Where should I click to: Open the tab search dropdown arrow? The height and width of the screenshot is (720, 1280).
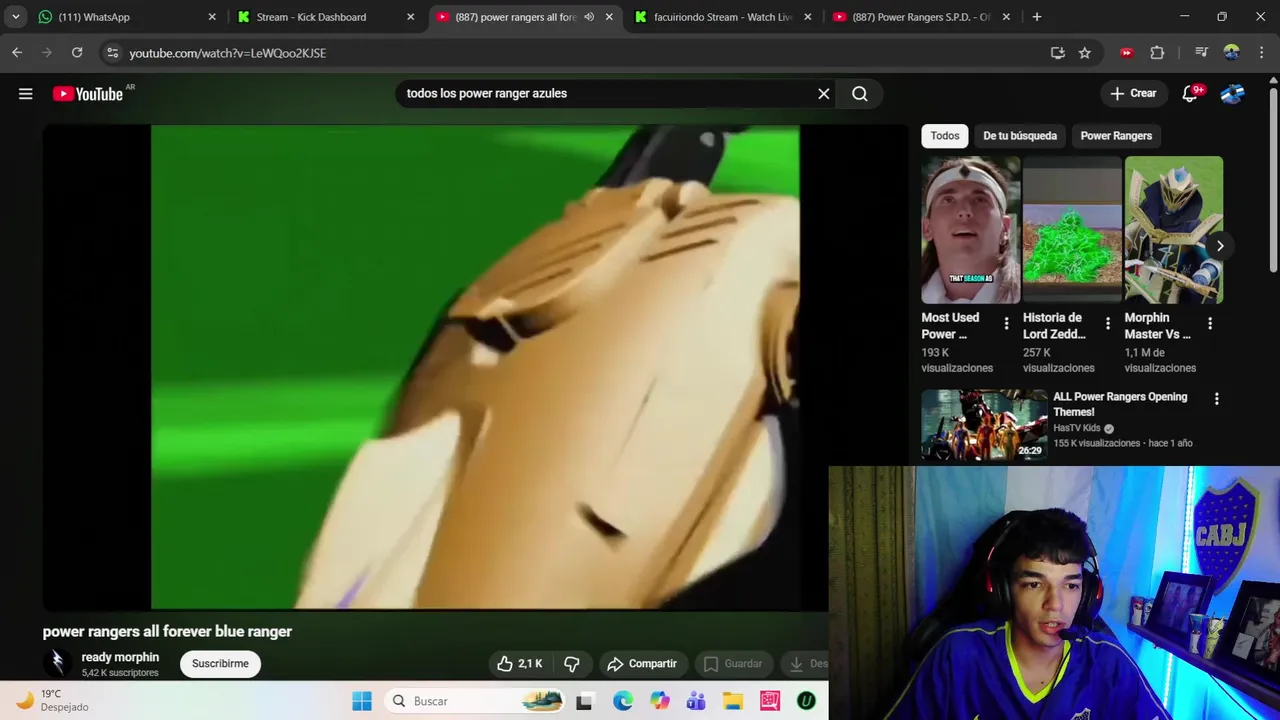pyautogui.click(x=15, y=17)
